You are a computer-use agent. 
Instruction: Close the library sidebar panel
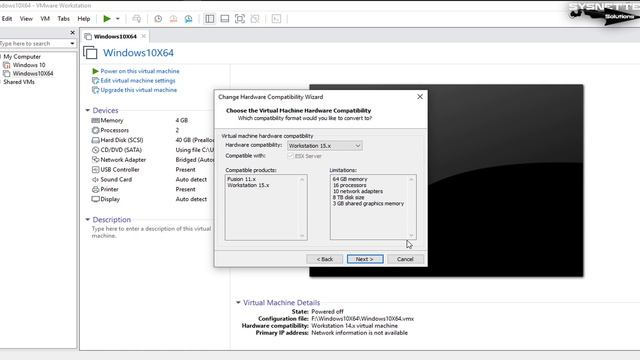pos(72,33)
